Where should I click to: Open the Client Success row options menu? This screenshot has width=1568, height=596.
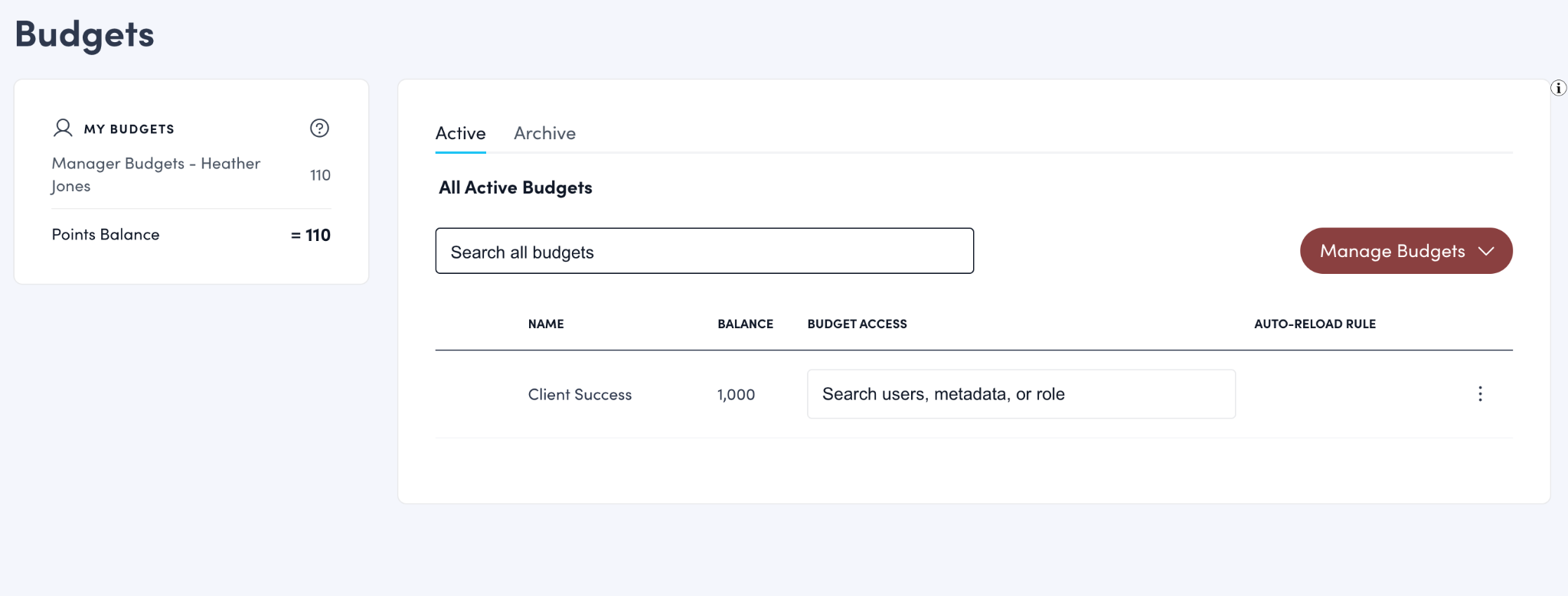tap(1479, 394)
